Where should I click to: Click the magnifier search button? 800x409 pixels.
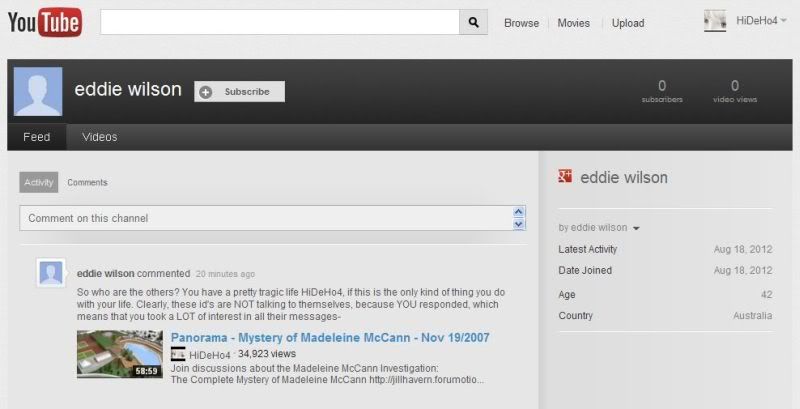click(473, 22)
